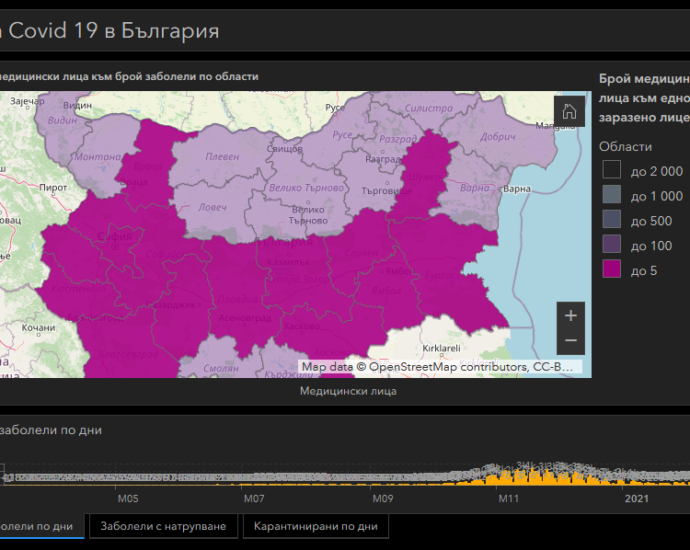Reset map to home extent
This screenshot has height=550, width=690.
(569, 111)
